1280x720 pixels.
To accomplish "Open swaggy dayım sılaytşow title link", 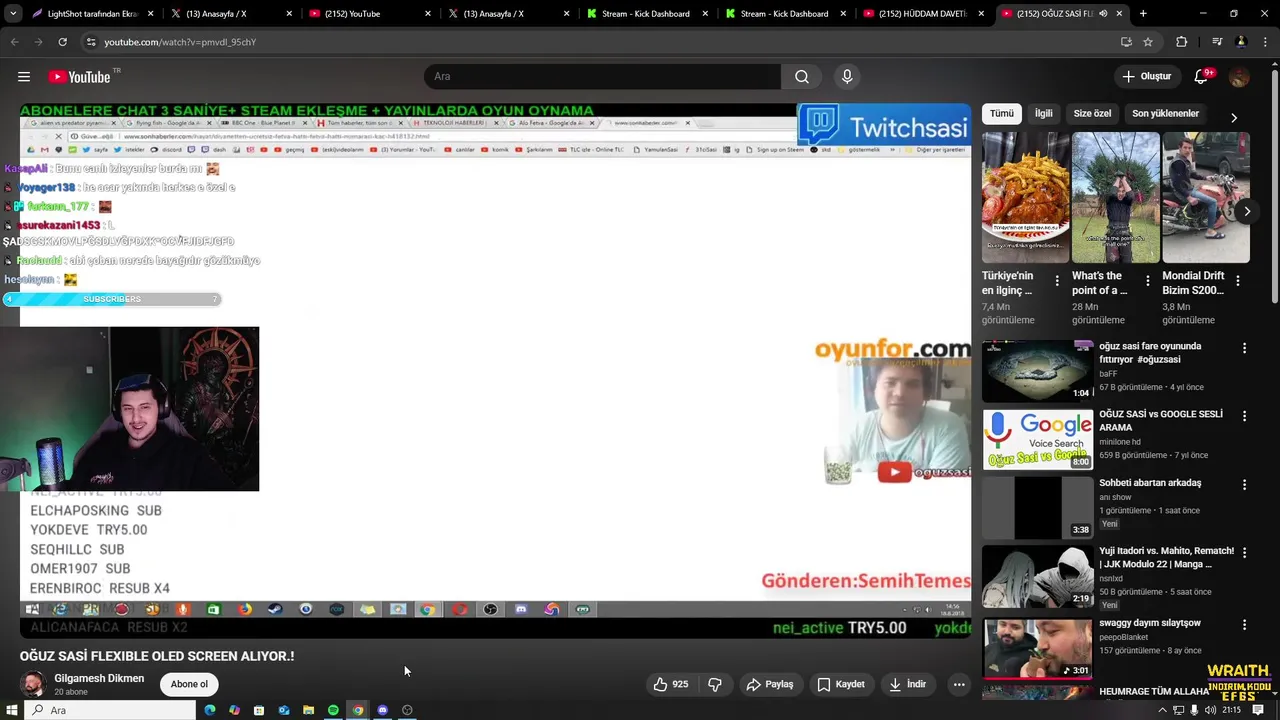I will point(1150,623).
